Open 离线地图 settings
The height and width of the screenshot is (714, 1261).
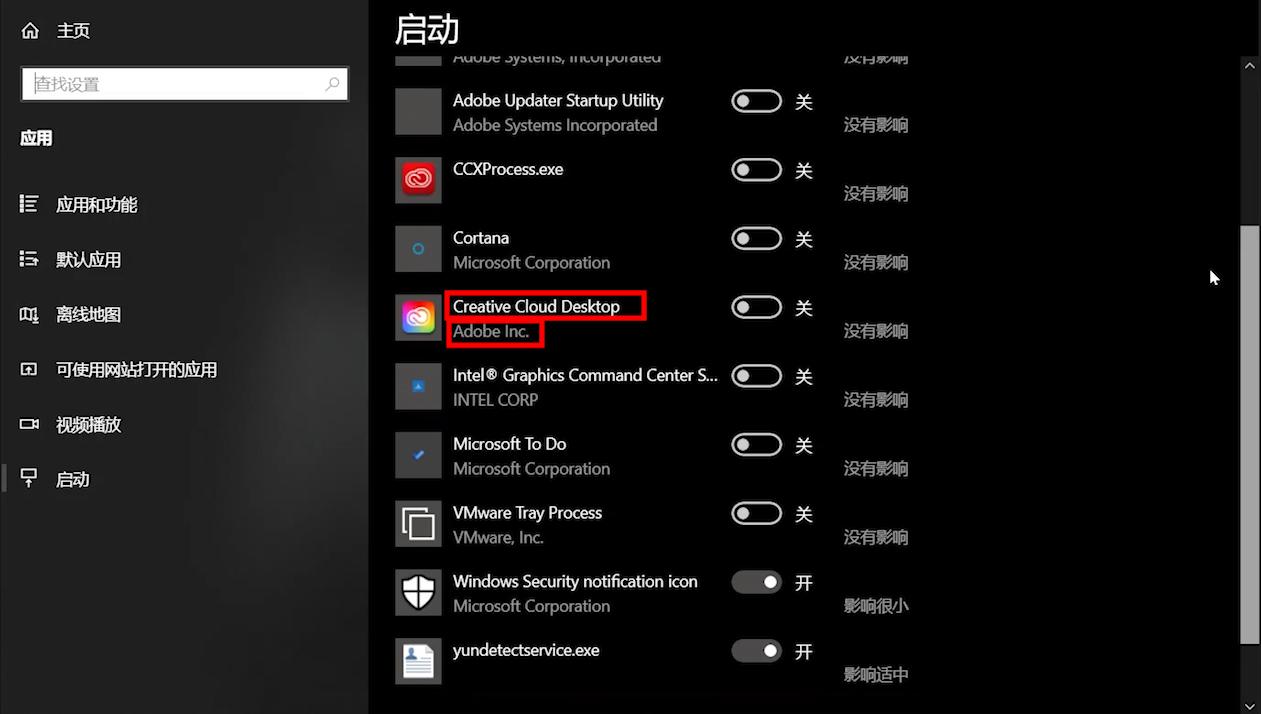click(x=89, y=314)
